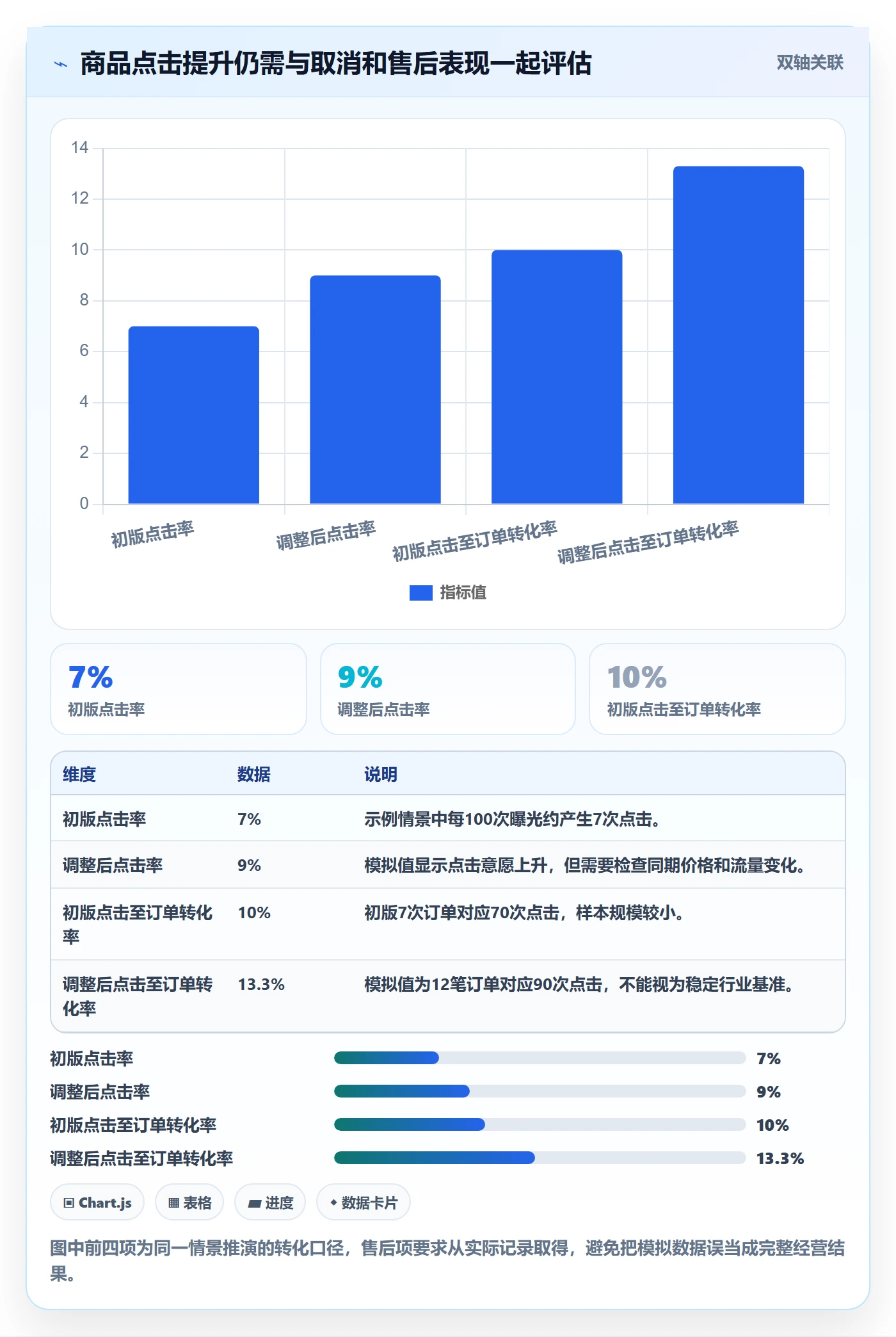Click the table cell mentioning 12笔订单对应90次点击
Screen dimensions: 896x1337
click(580, 984)
